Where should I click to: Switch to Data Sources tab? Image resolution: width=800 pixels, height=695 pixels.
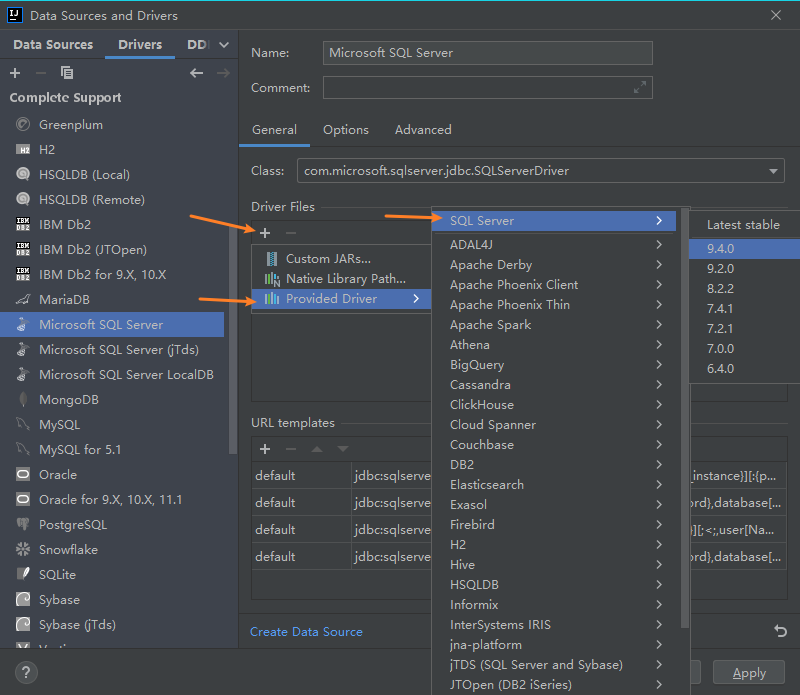[53, 45]
